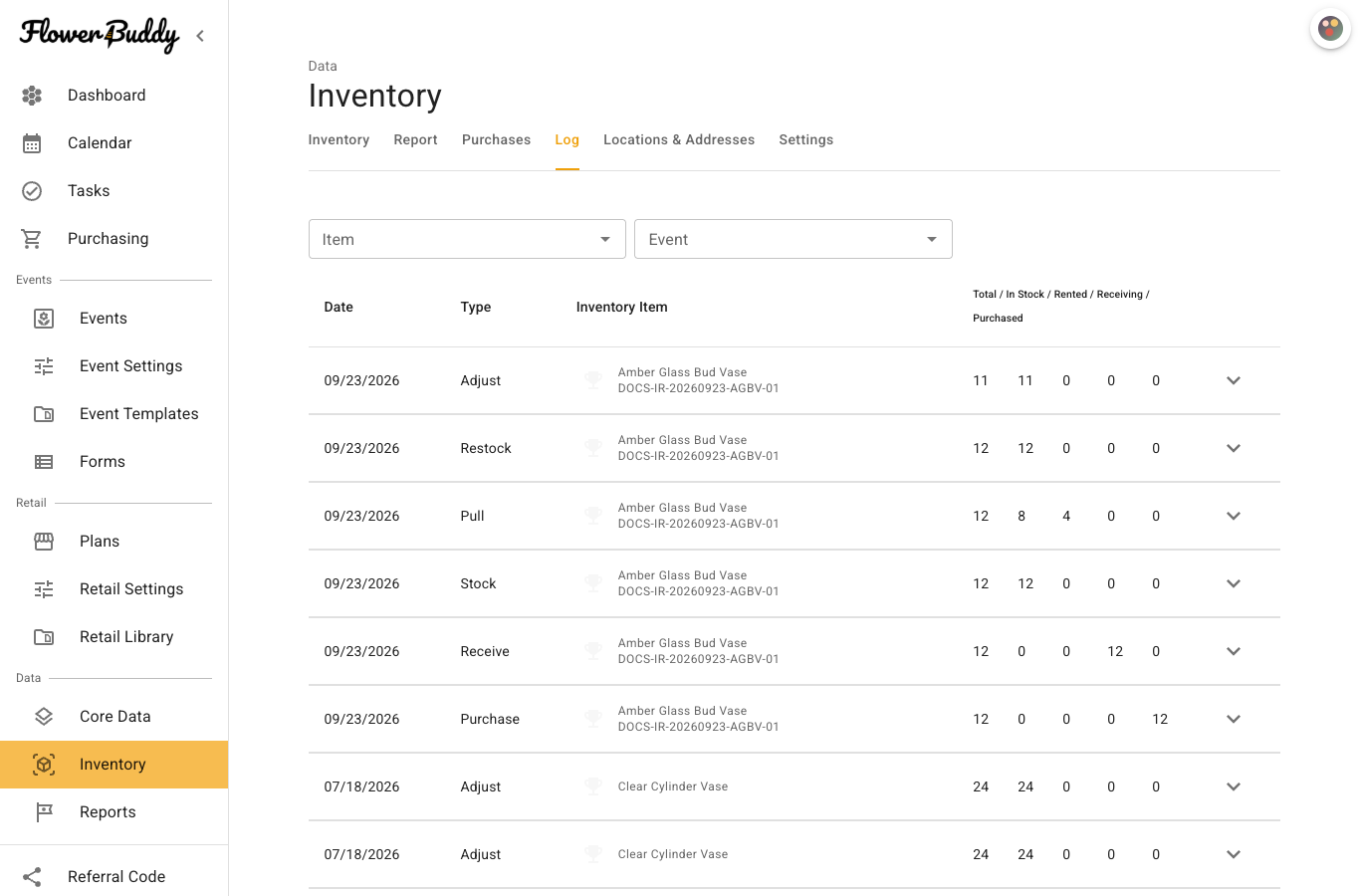
Task: Expand the 09/23/2026 Pull log row
Action: coord(1234,516)
